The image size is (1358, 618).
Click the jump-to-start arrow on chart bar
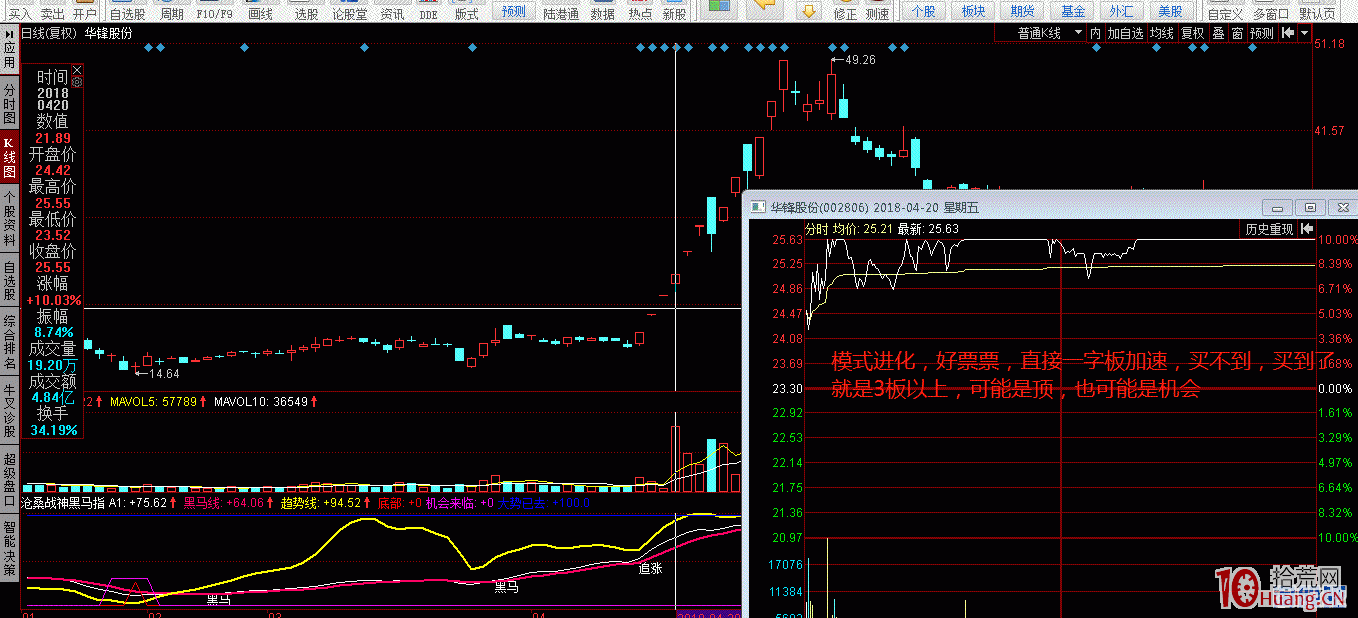1288,33
